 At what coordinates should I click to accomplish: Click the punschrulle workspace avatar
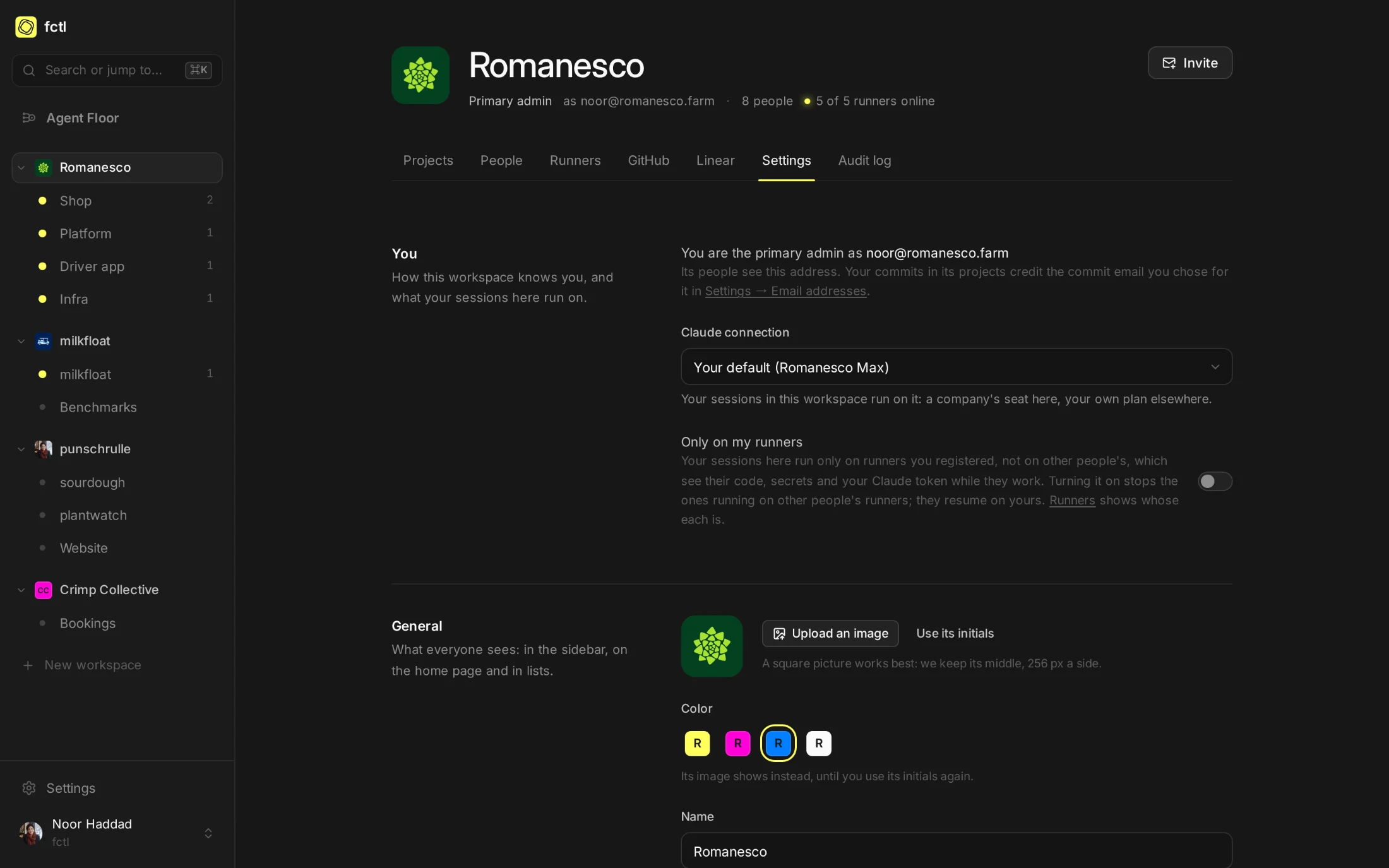point(44,449)
